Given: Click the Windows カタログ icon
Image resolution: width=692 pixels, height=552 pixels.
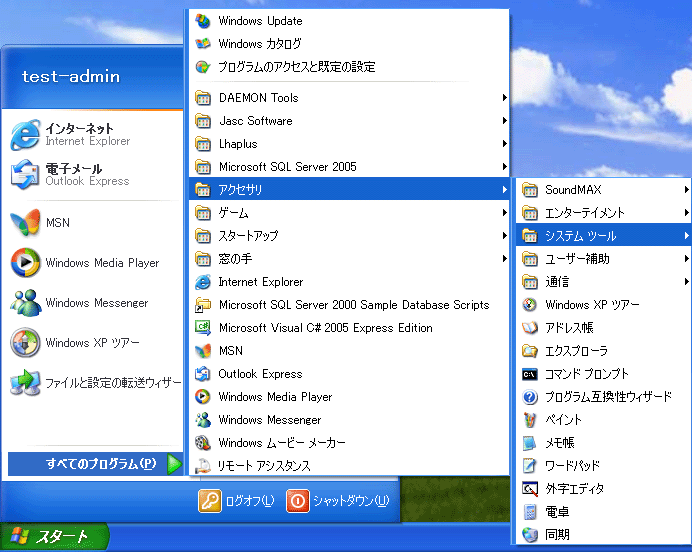Looking at the screenshot, I should click(203, 44).
